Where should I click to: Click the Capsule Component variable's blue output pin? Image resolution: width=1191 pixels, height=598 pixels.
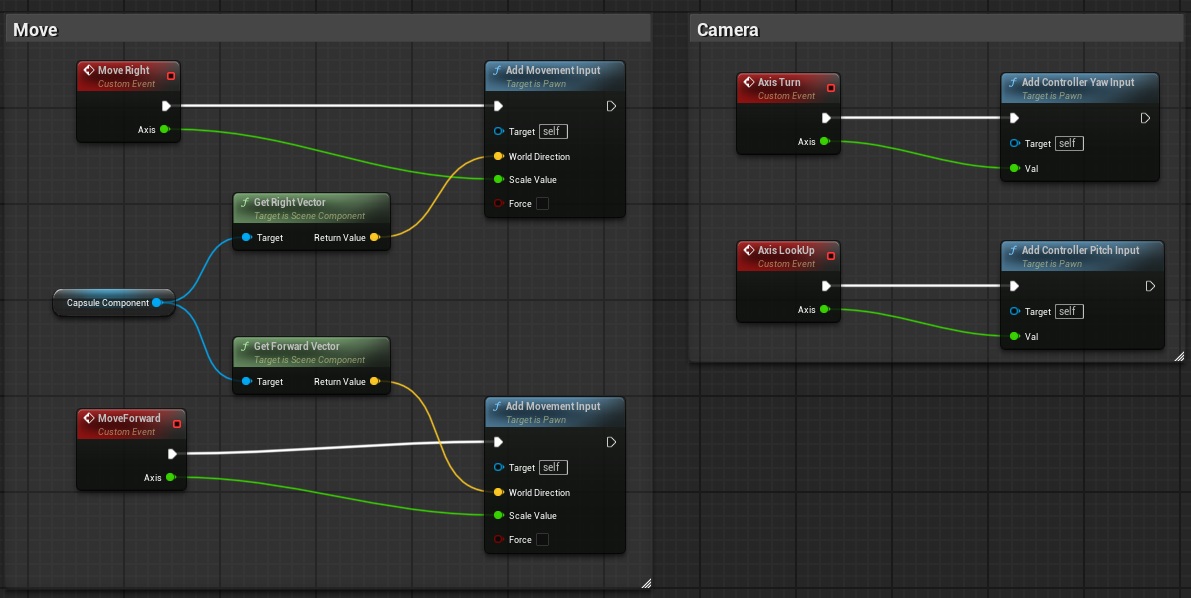pos(156,302)
